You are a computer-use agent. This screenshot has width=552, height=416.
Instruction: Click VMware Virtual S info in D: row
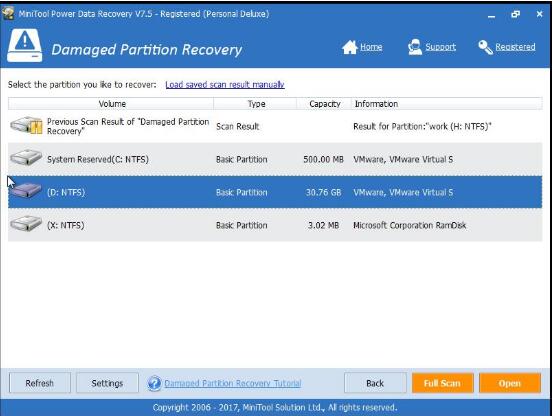click(x=403, y=193)
